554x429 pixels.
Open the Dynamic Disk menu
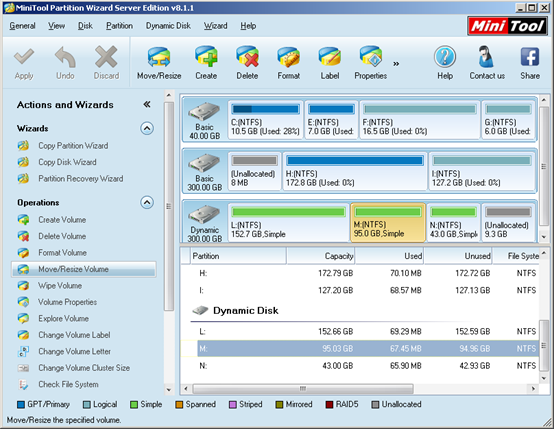coord(168,26)
